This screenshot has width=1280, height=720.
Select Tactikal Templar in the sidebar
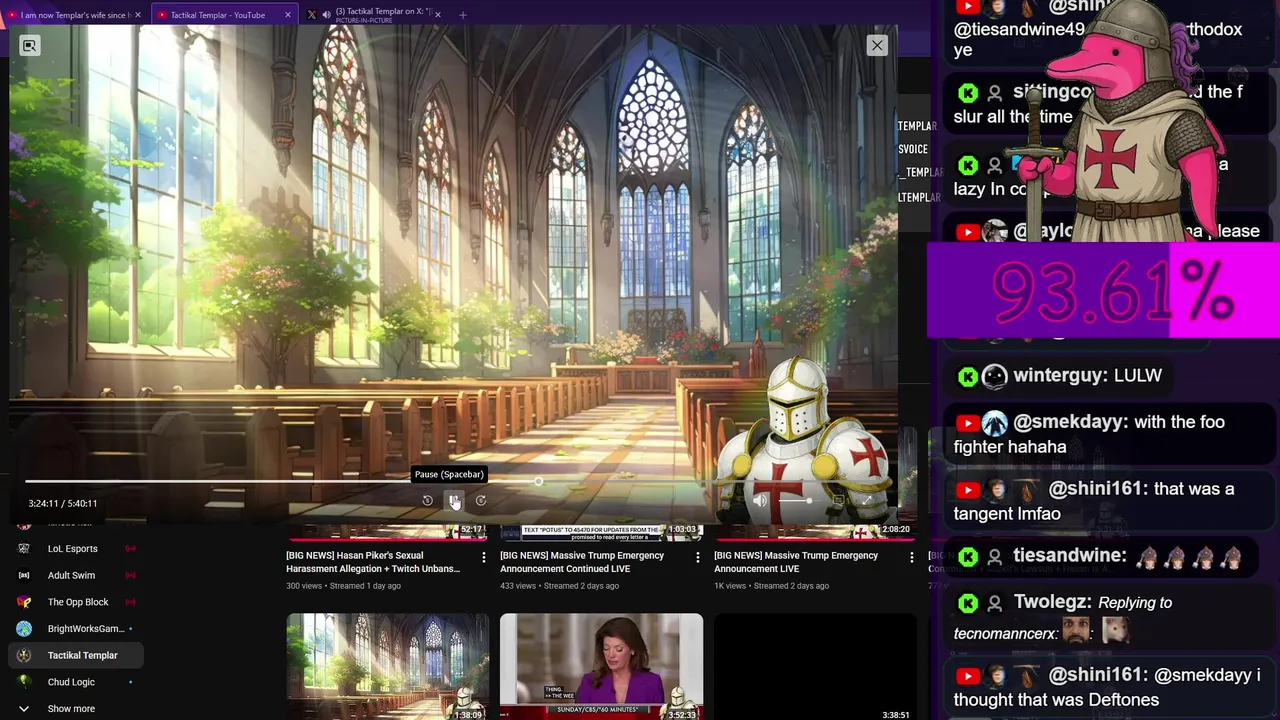pyautogui.click(x=76, y=656)
